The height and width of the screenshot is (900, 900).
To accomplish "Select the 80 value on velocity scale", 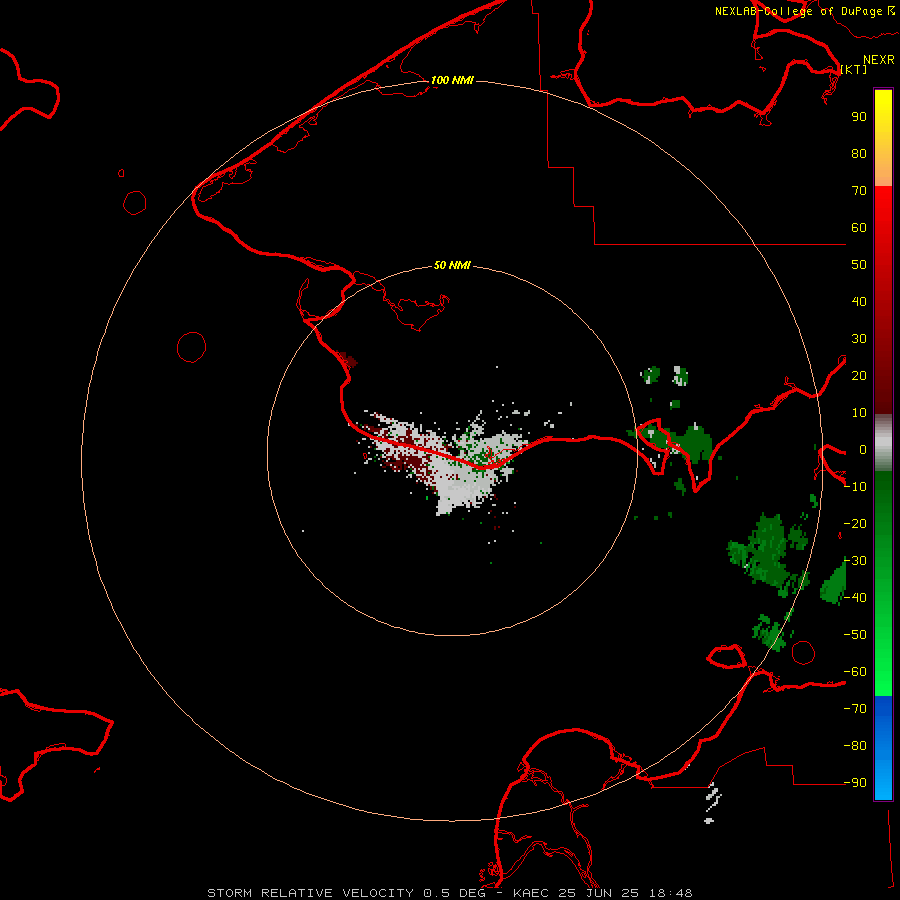I will pyautogui.click(x=859, y=153).
